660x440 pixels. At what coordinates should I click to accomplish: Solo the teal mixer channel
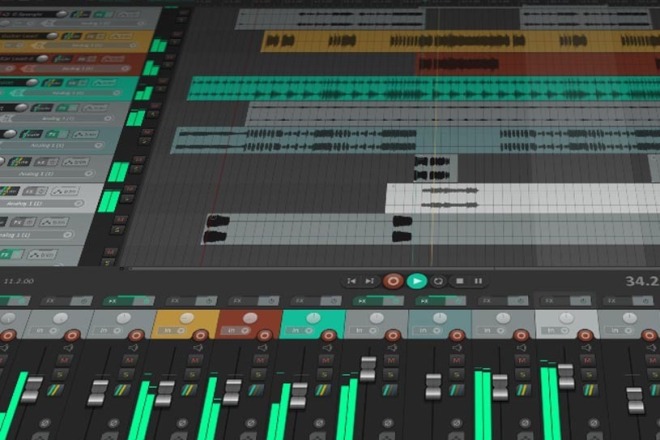pyautogui.click(x=324, y=374)
